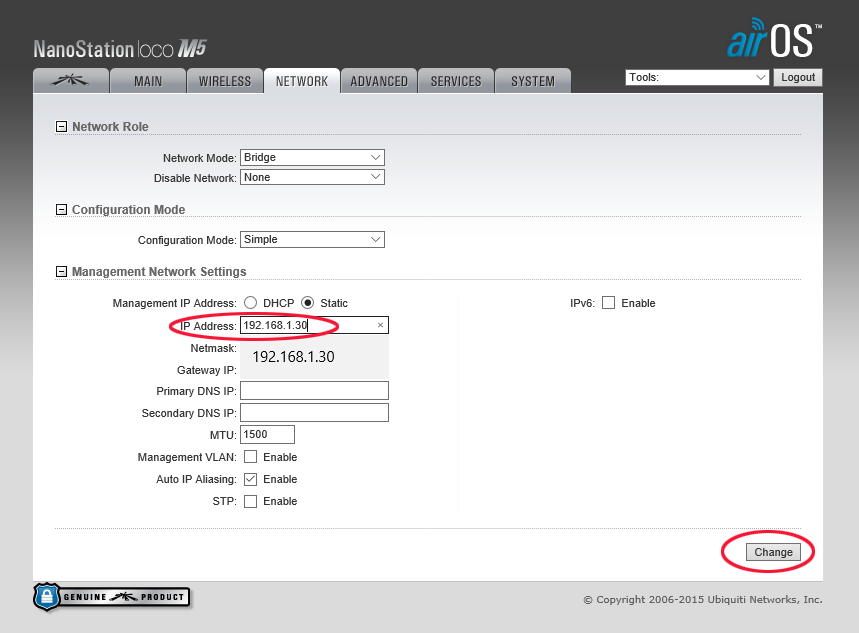Switch to the Wireless tab

tap(225, 81)
